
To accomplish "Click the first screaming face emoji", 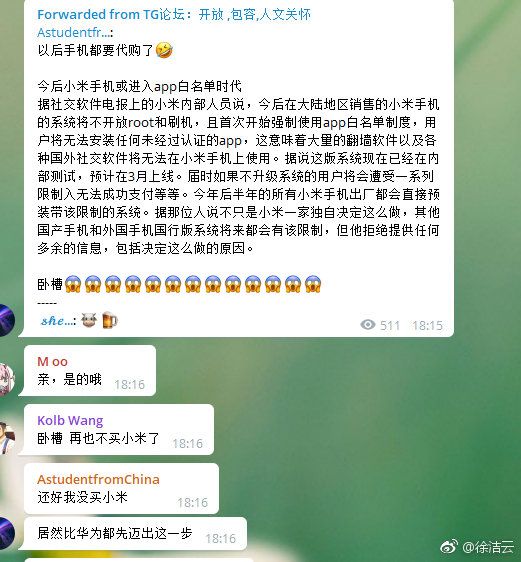I will click(x=73, y=284).
